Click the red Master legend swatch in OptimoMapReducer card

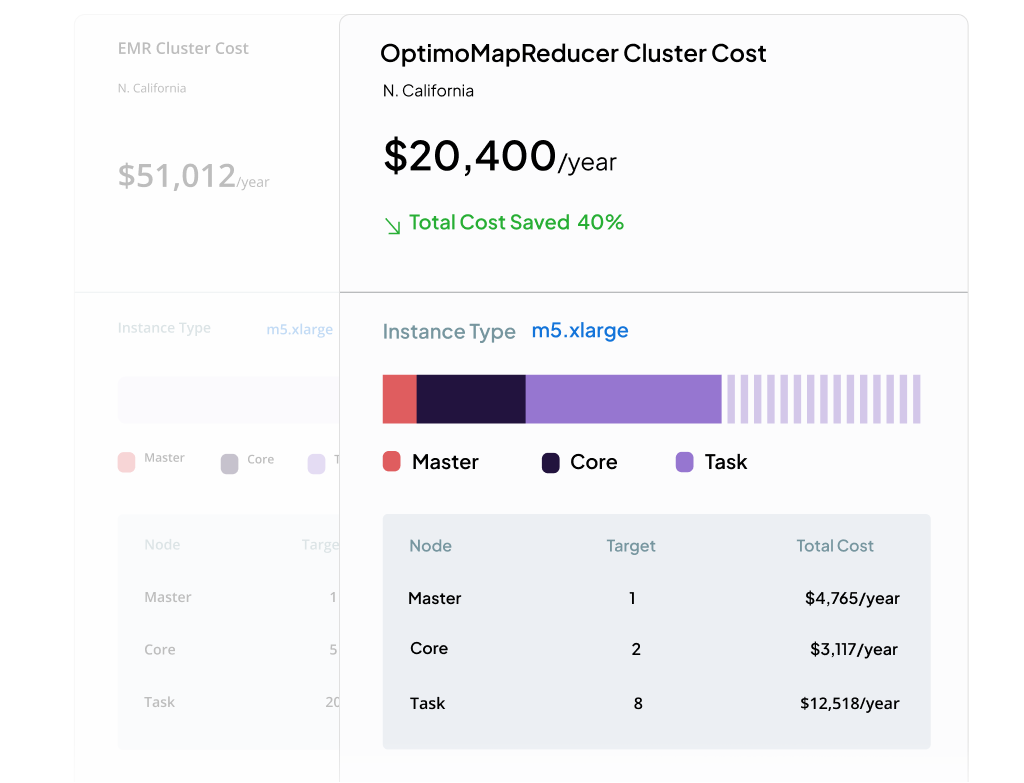tap(391, 461)
